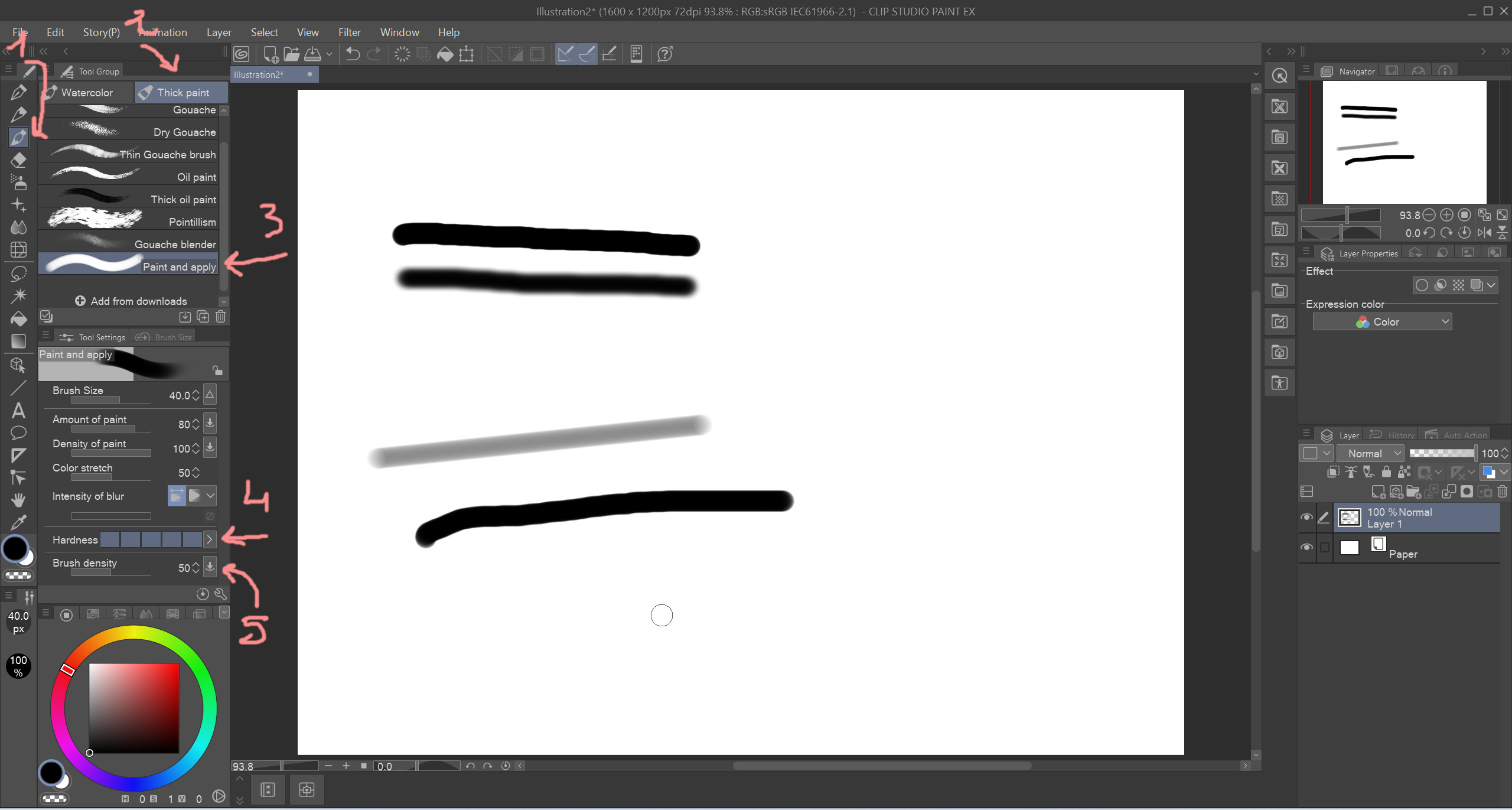
Task: Click the Undo arrow icon
Action: click(353, 54)
